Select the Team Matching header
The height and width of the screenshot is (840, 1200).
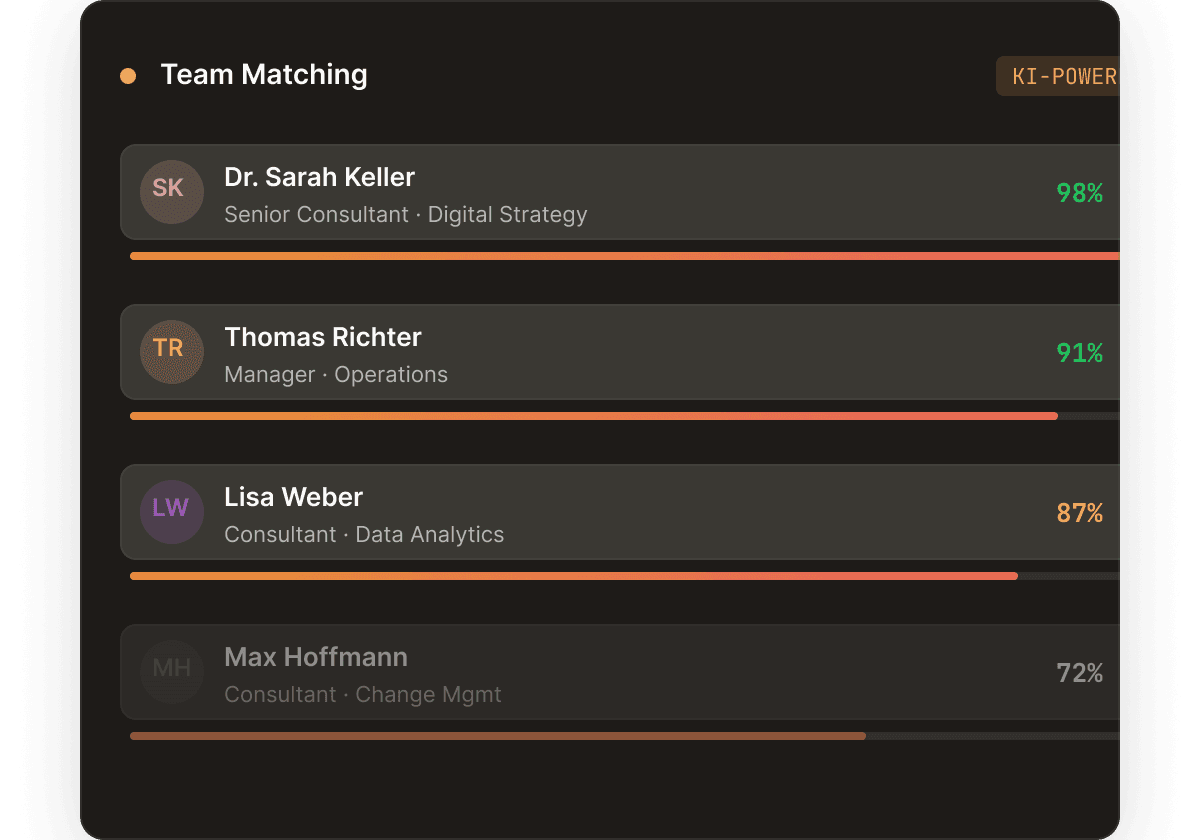coord(264,74)
